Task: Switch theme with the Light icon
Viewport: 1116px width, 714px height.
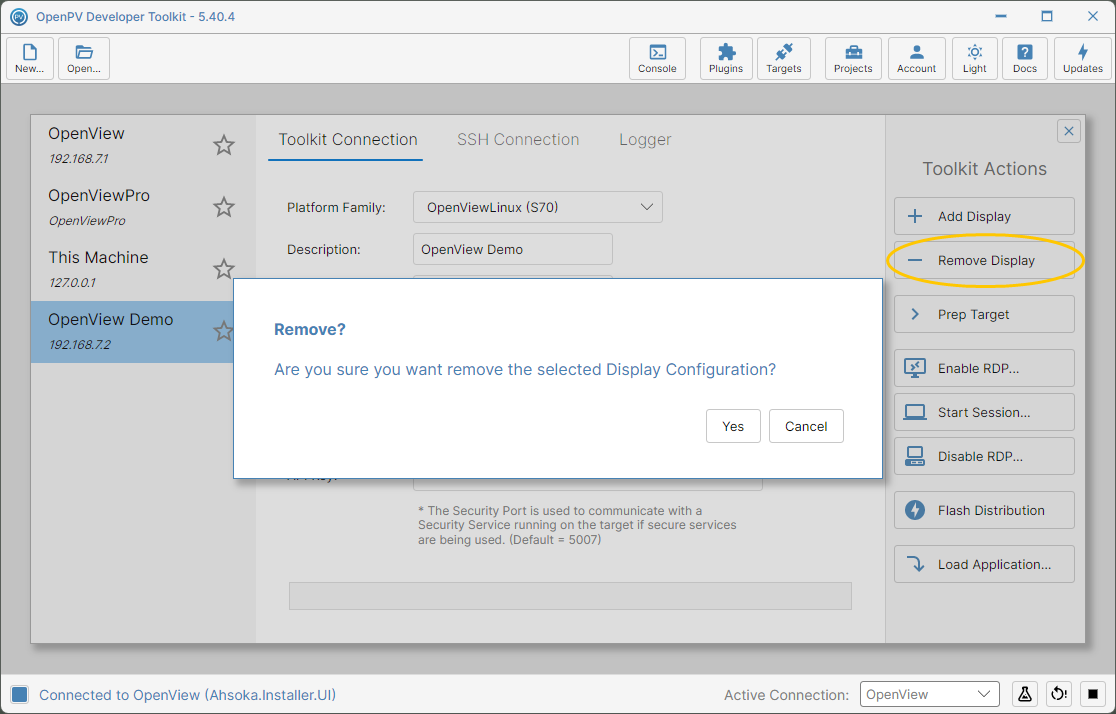Action: [x=975, y=58]
